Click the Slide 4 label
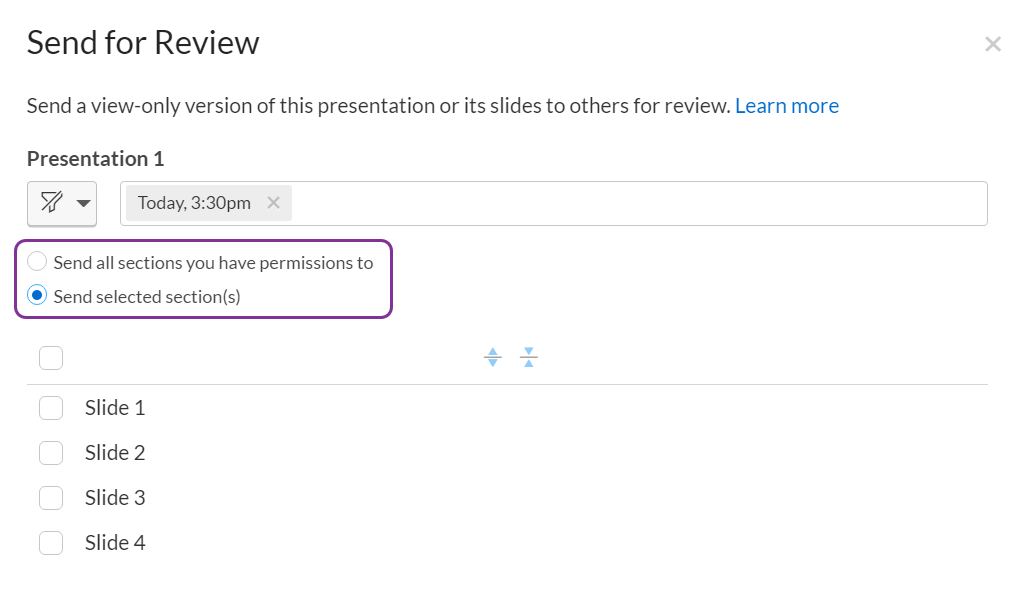Image resolution: width=1012 pixels, height=613 pixels. point(115,543)
